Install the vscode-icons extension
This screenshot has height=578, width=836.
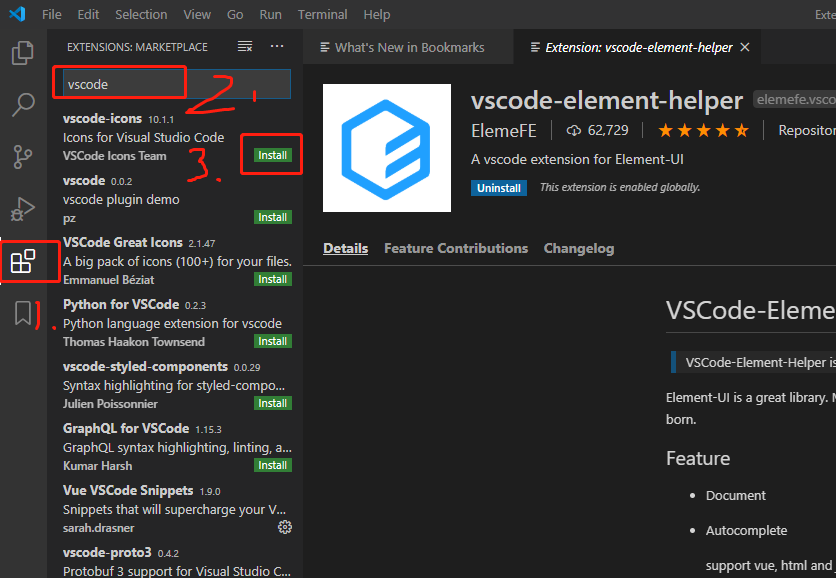pyautogui.click(x=272, y=155)
